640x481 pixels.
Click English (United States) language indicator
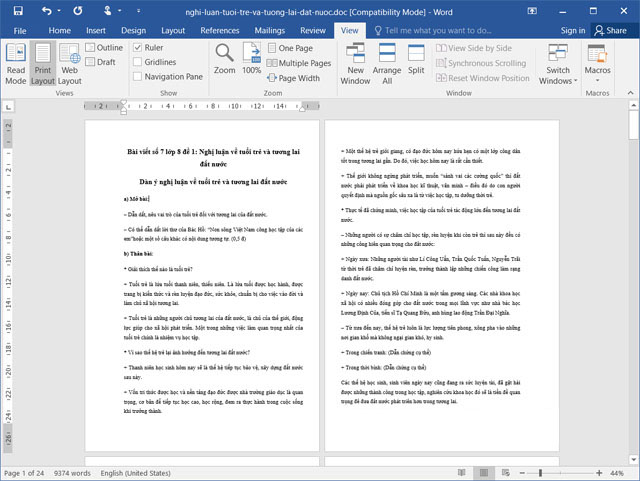pyautogui.click(x=136, y=473)
